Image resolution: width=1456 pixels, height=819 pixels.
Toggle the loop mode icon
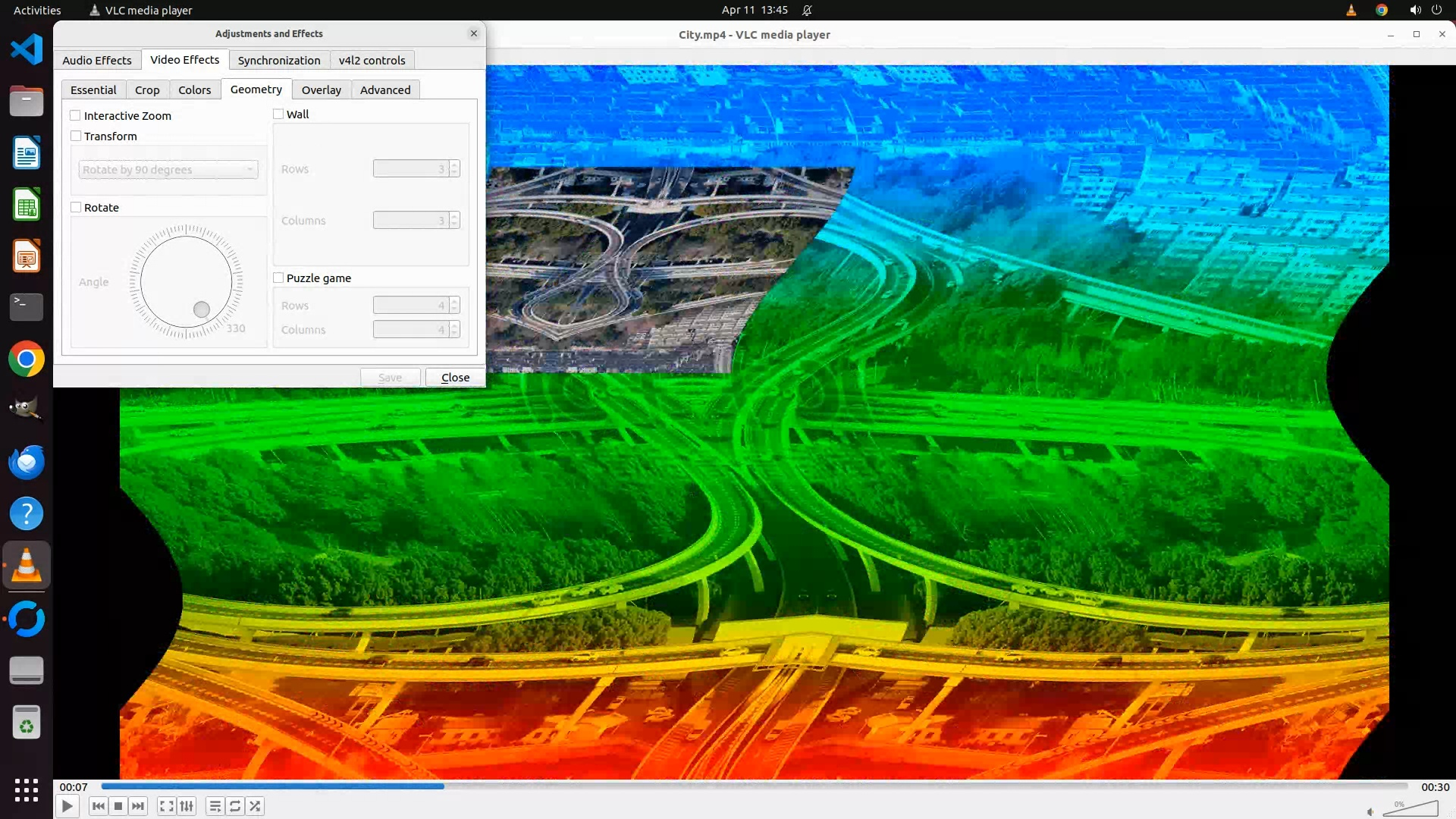[235, 806]
